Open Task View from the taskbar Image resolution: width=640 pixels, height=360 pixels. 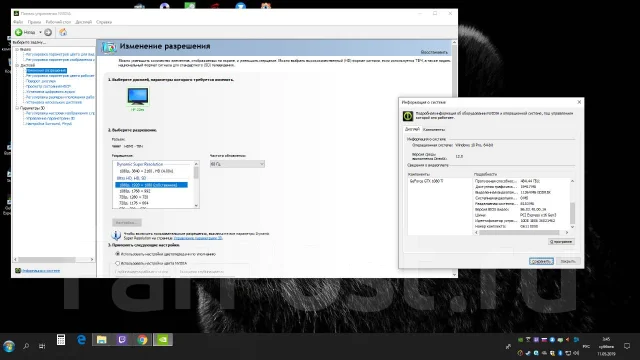pos(42,346)
